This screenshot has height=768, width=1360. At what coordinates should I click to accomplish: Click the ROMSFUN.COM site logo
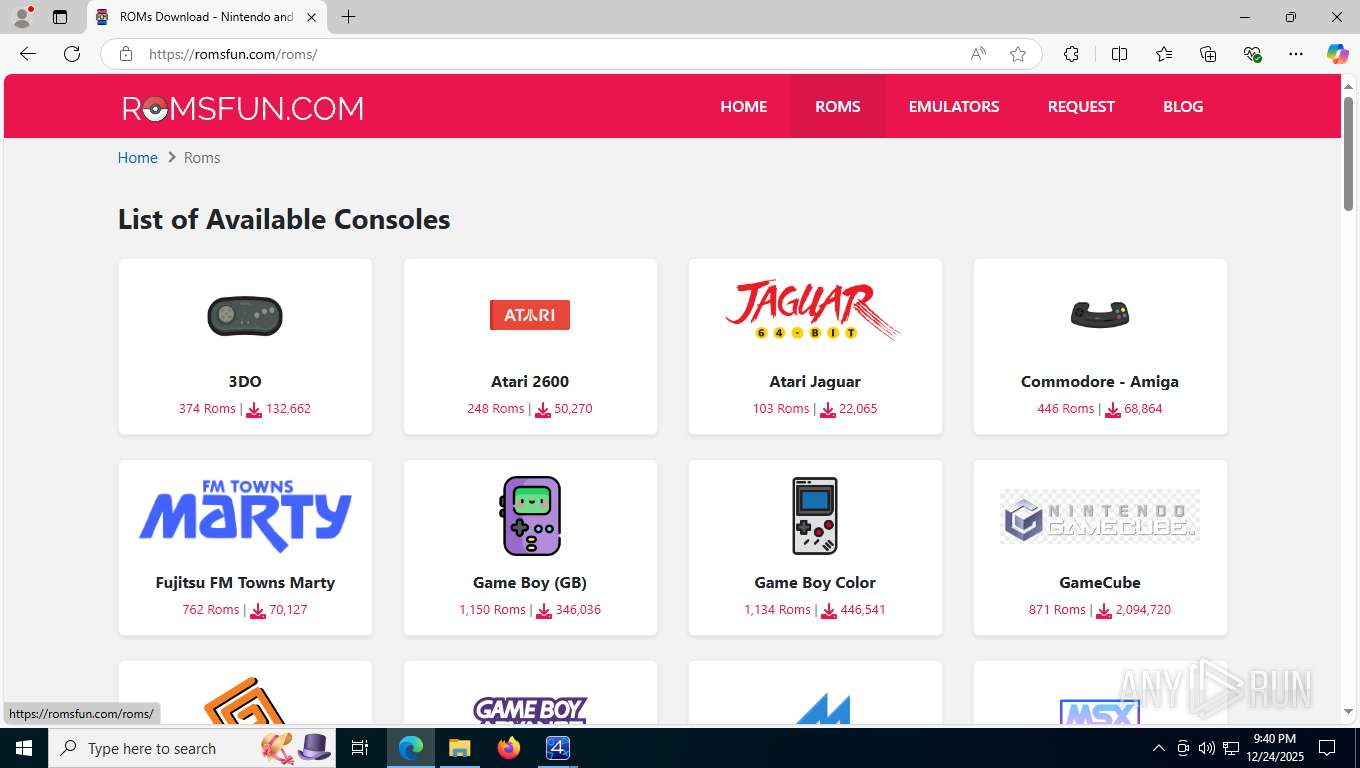243,108
